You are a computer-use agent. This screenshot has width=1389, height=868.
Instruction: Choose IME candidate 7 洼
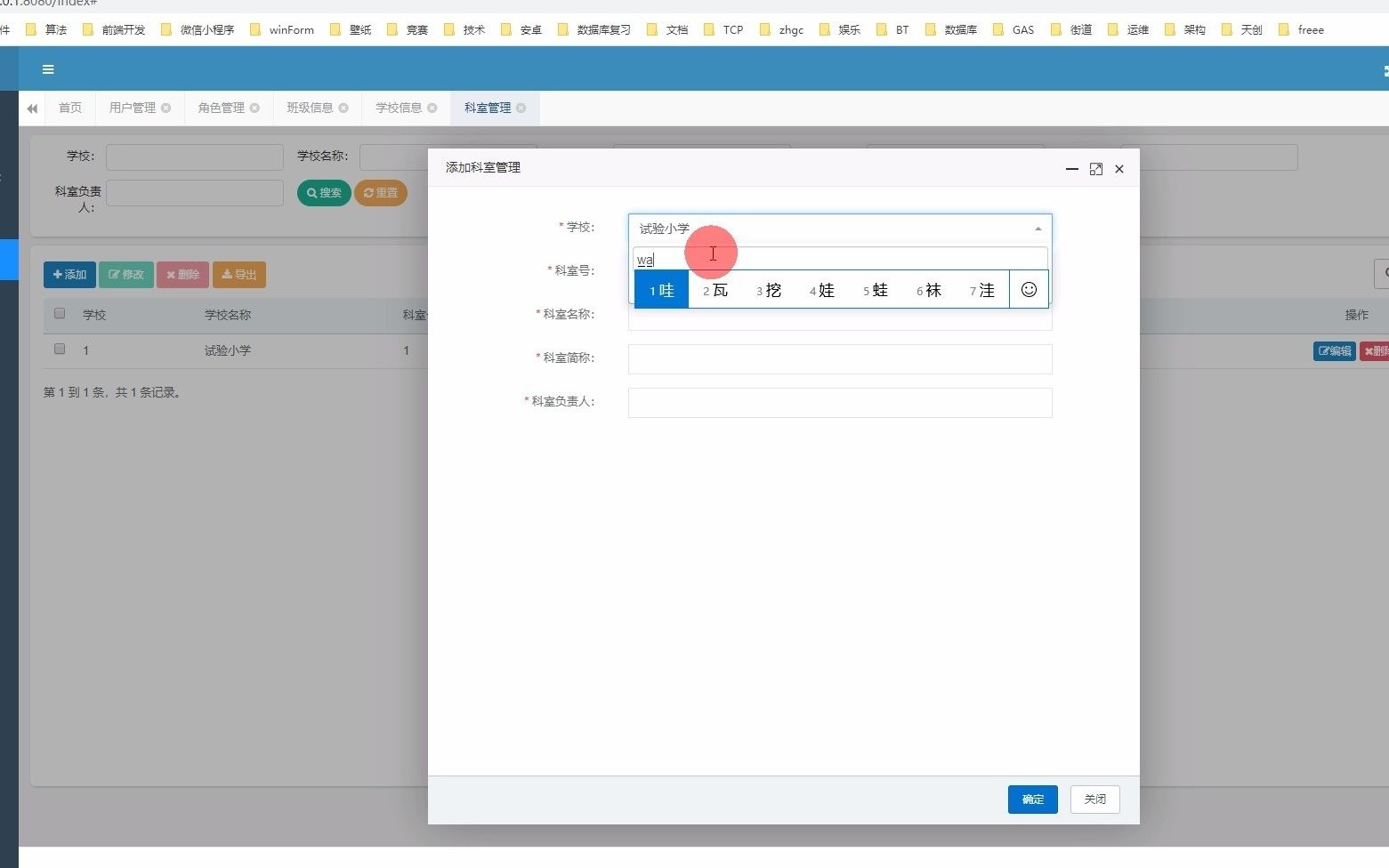[982, 290]
